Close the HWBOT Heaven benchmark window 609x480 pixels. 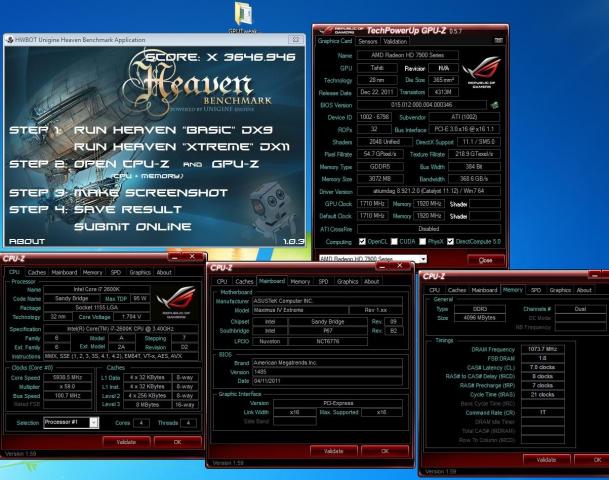[x=296, y=40]
